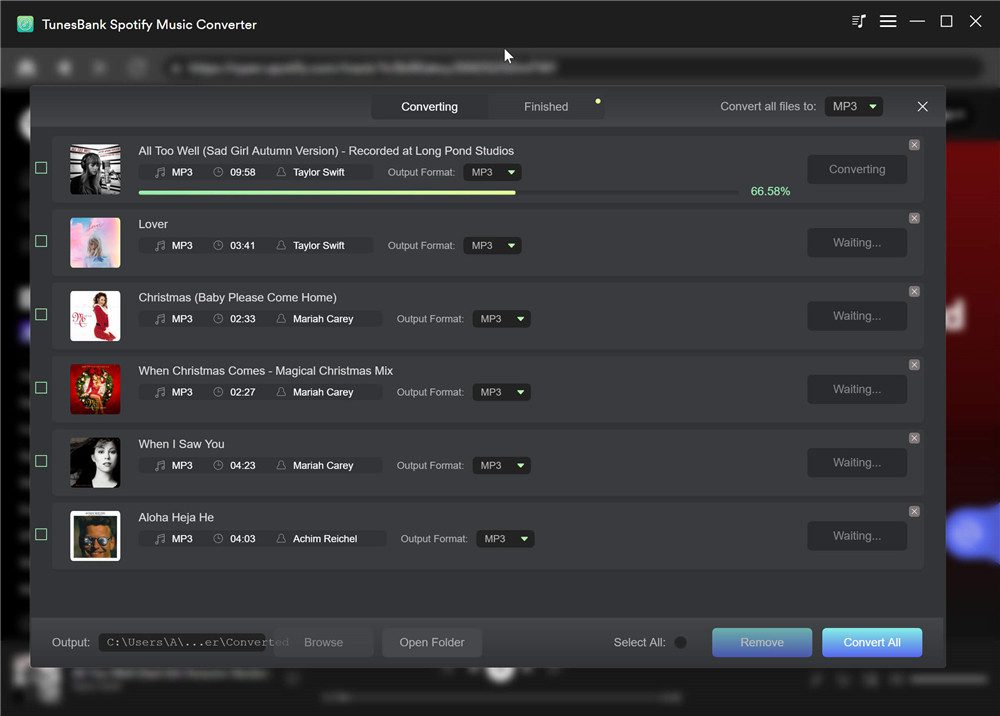
Task: Click the output path field
Action: [x=182, y=642]
